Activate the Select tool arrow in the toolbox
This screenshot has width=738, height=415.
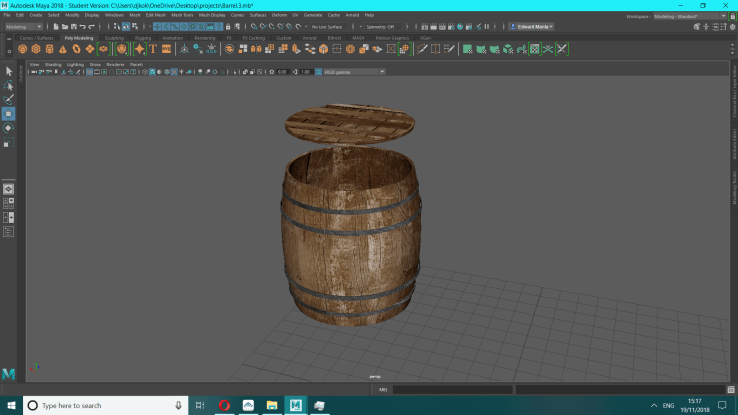pos(8,71)
